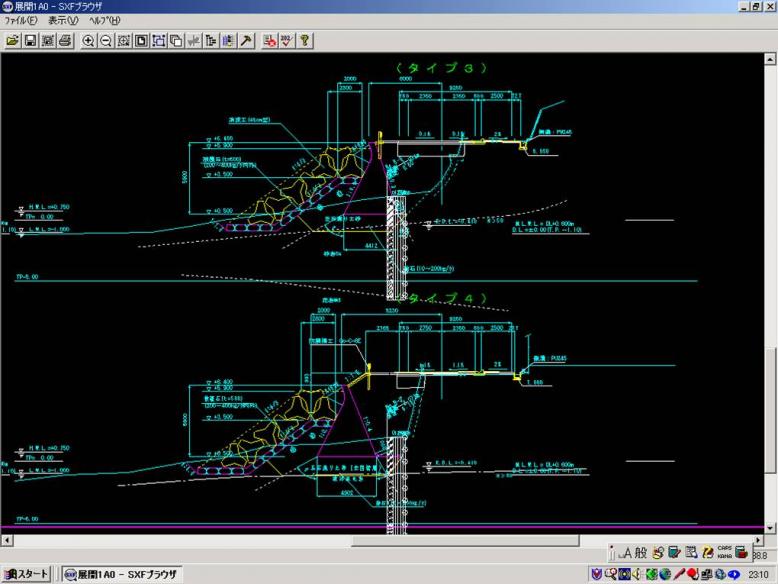Click the vertical scrollbar up arrow
Screen dimensions: 778x584
point(770,59)
